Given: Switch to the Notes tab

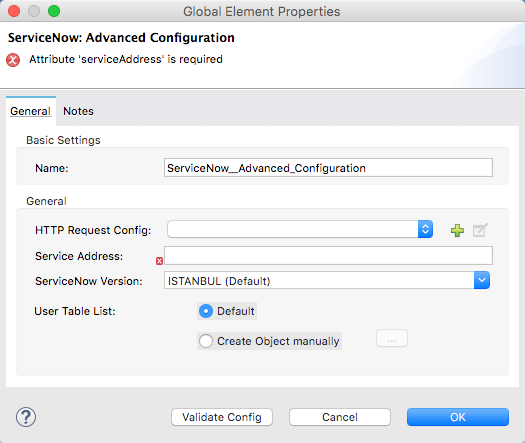Looking at the screenshot, I should 78,111.
